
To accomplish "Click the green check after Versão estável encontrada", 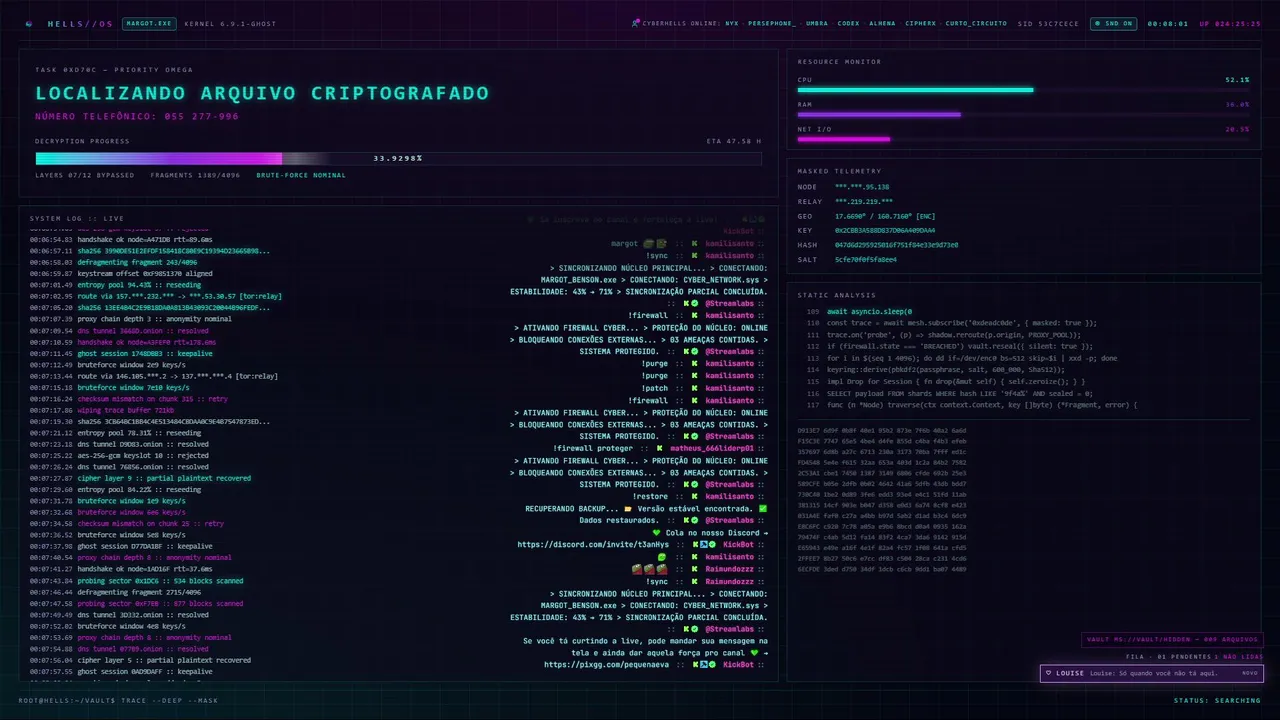I will click(763, 508).
